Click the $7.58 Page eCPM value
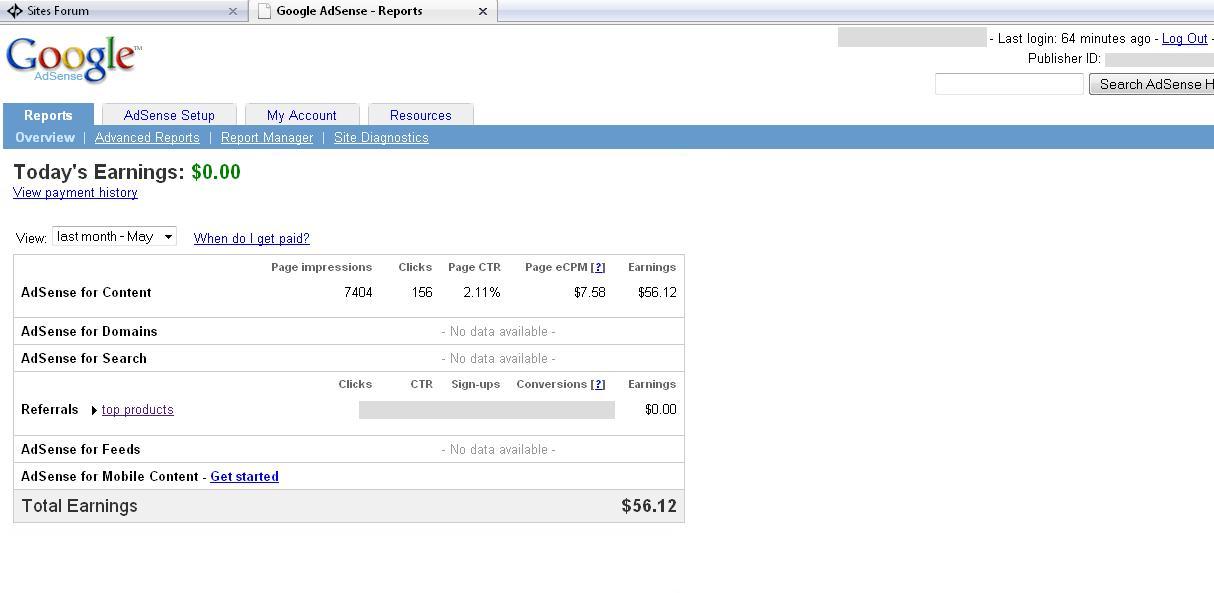Viewport: 1214px width, 593px height. 590,293
